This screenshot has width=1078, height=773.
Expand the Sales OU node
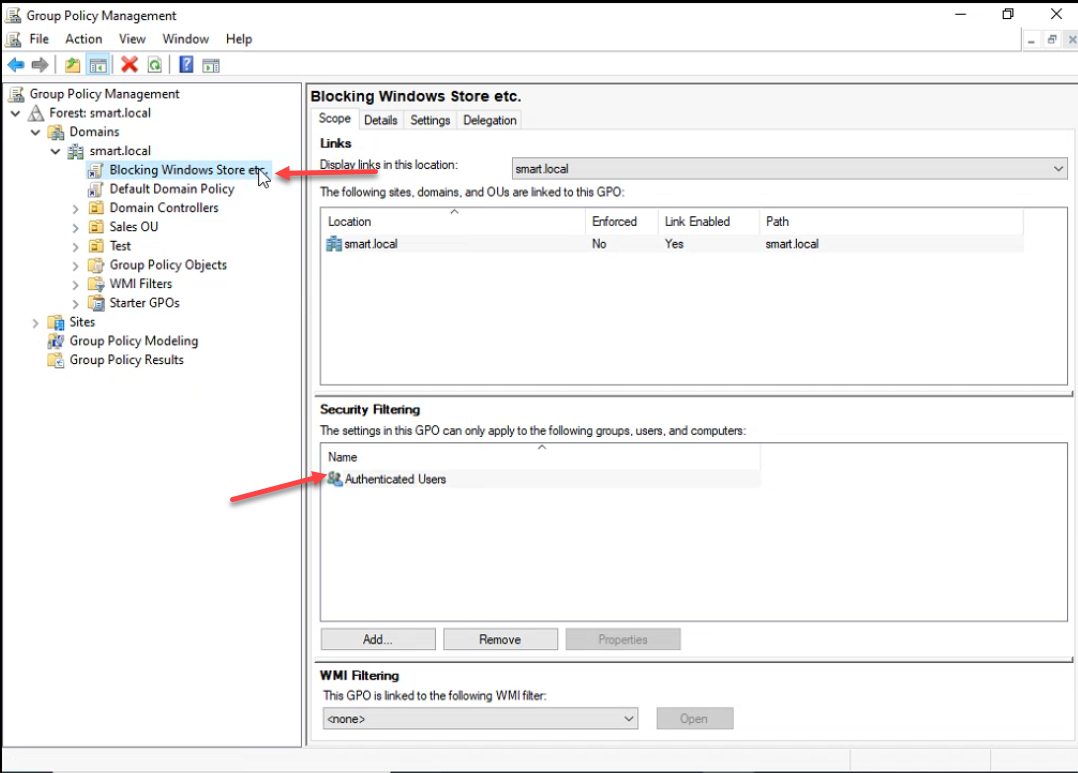[76, 228]
